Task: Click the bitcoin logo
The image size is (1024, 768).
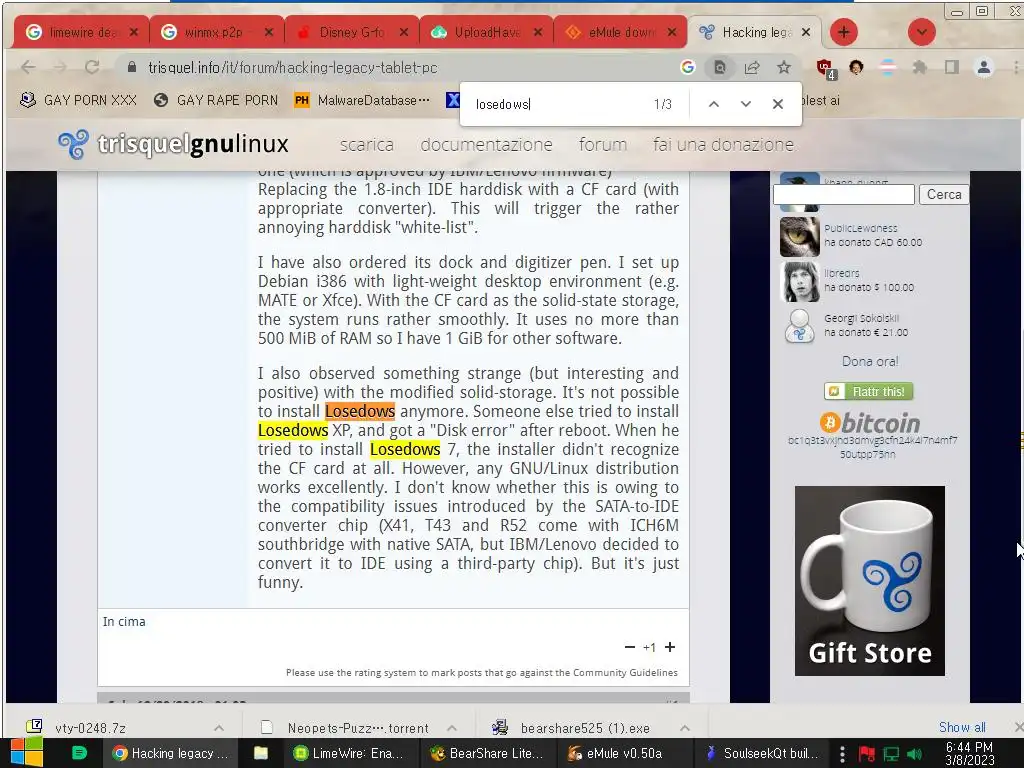Action: click(870, 423)
